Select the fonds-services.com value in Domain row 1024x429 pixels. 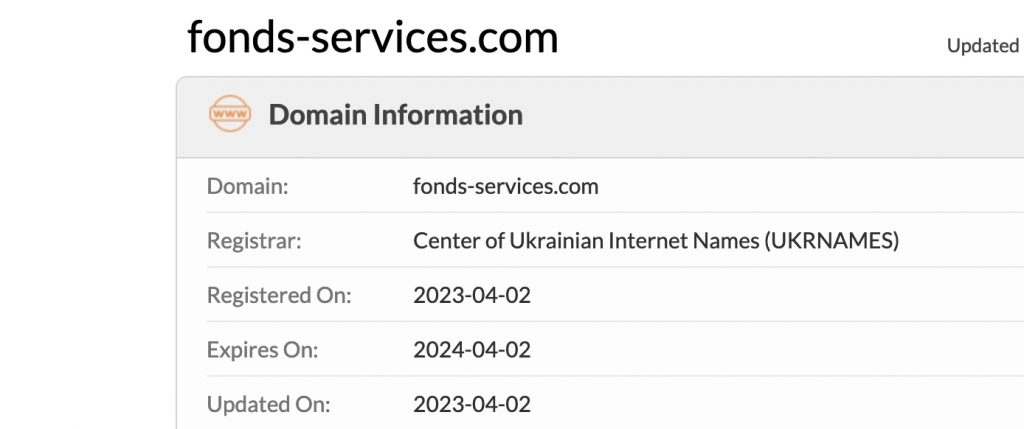[x=505, y=186]
